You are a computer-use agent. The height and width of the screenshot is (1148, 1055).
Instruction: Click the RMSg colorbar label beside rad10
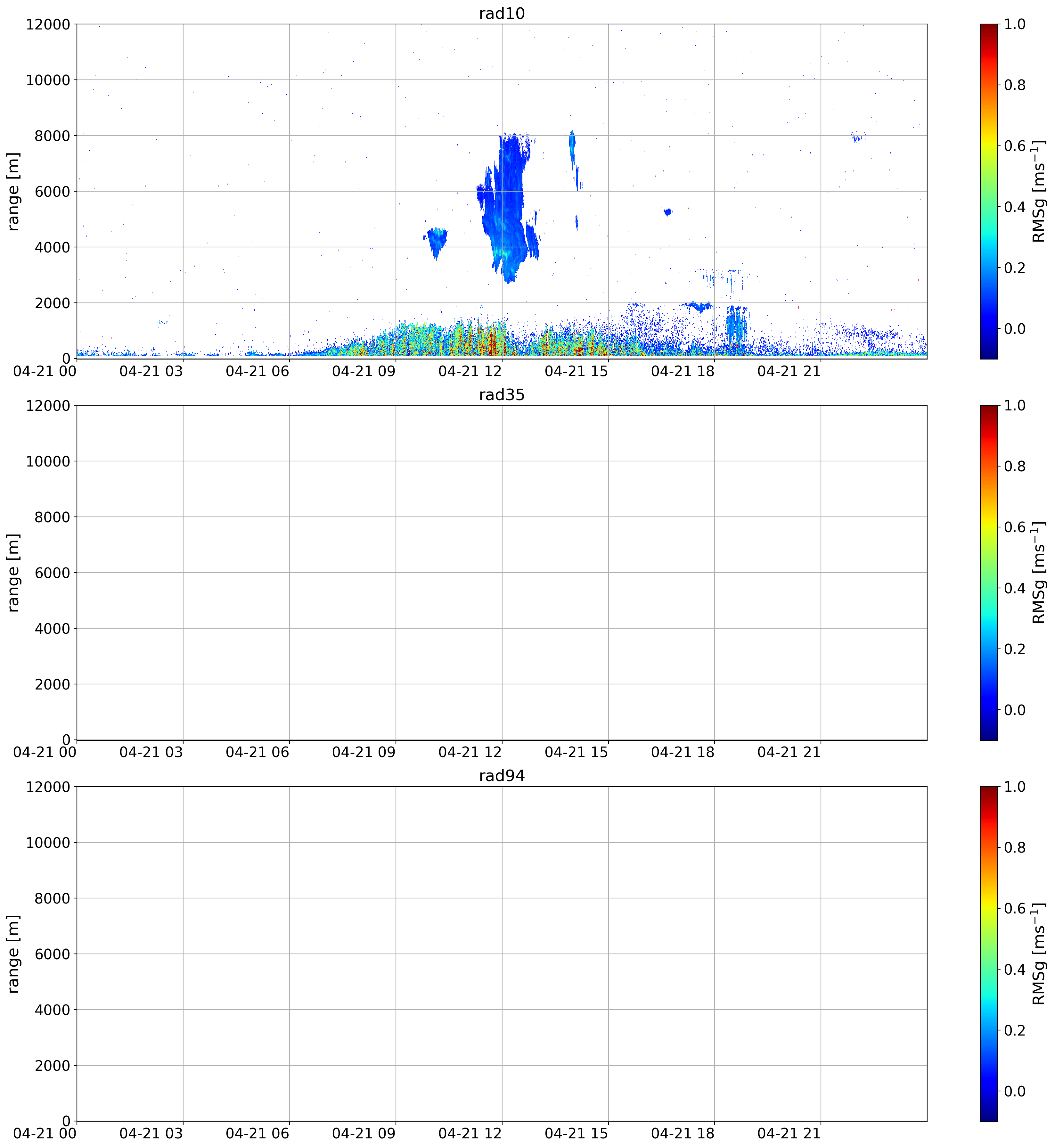tap(1039, 191)
